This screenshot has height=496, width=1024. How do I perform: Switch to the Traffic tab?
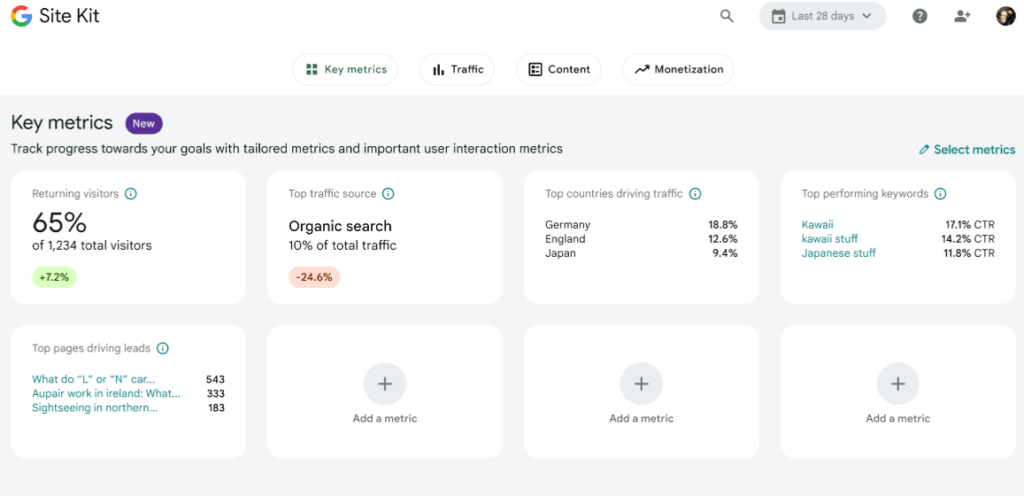pyautogui.click(x=457, y=70)
